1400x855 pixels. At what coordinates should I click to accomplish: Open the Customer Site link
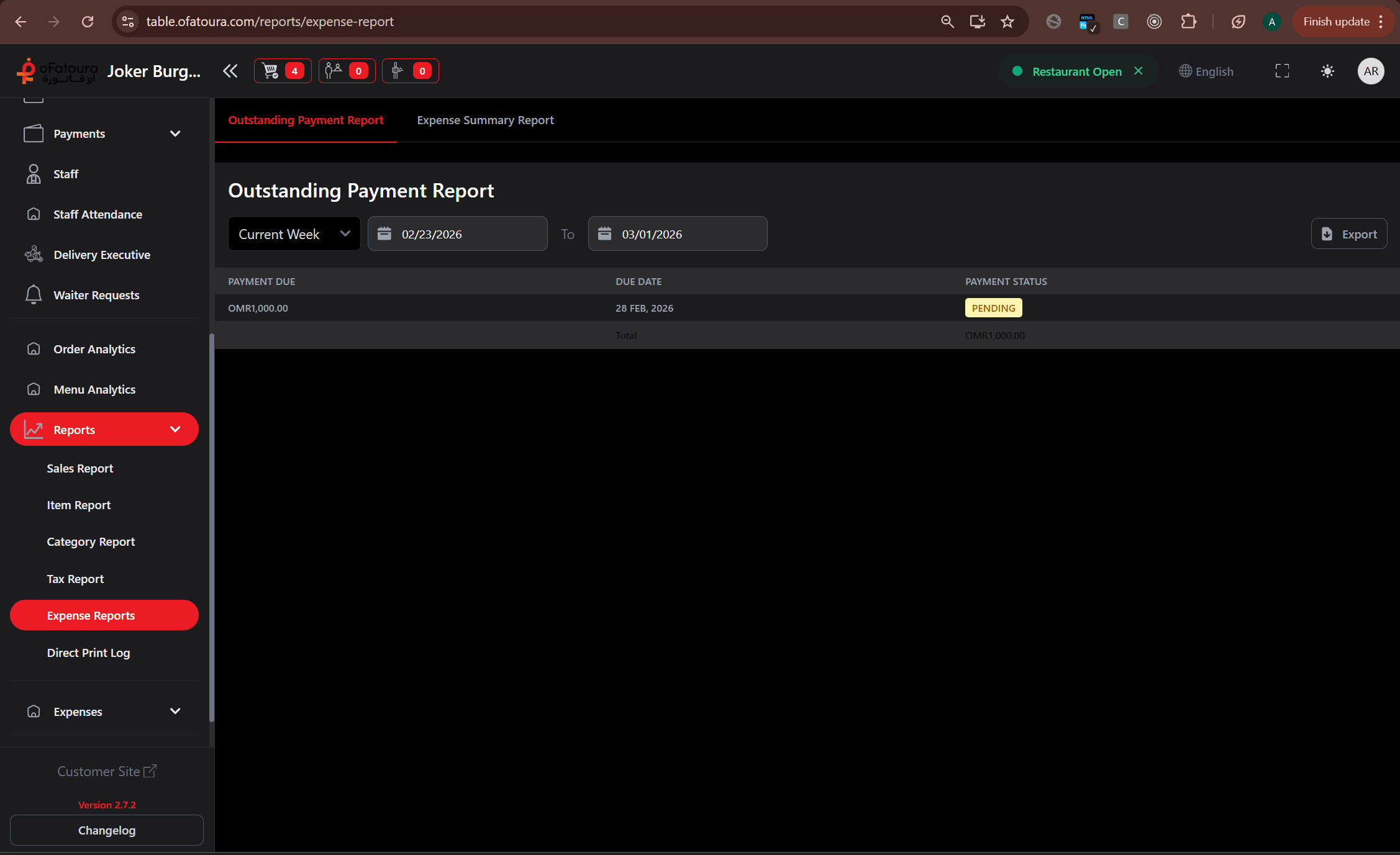pyautogui.click(x=106, y=771)
